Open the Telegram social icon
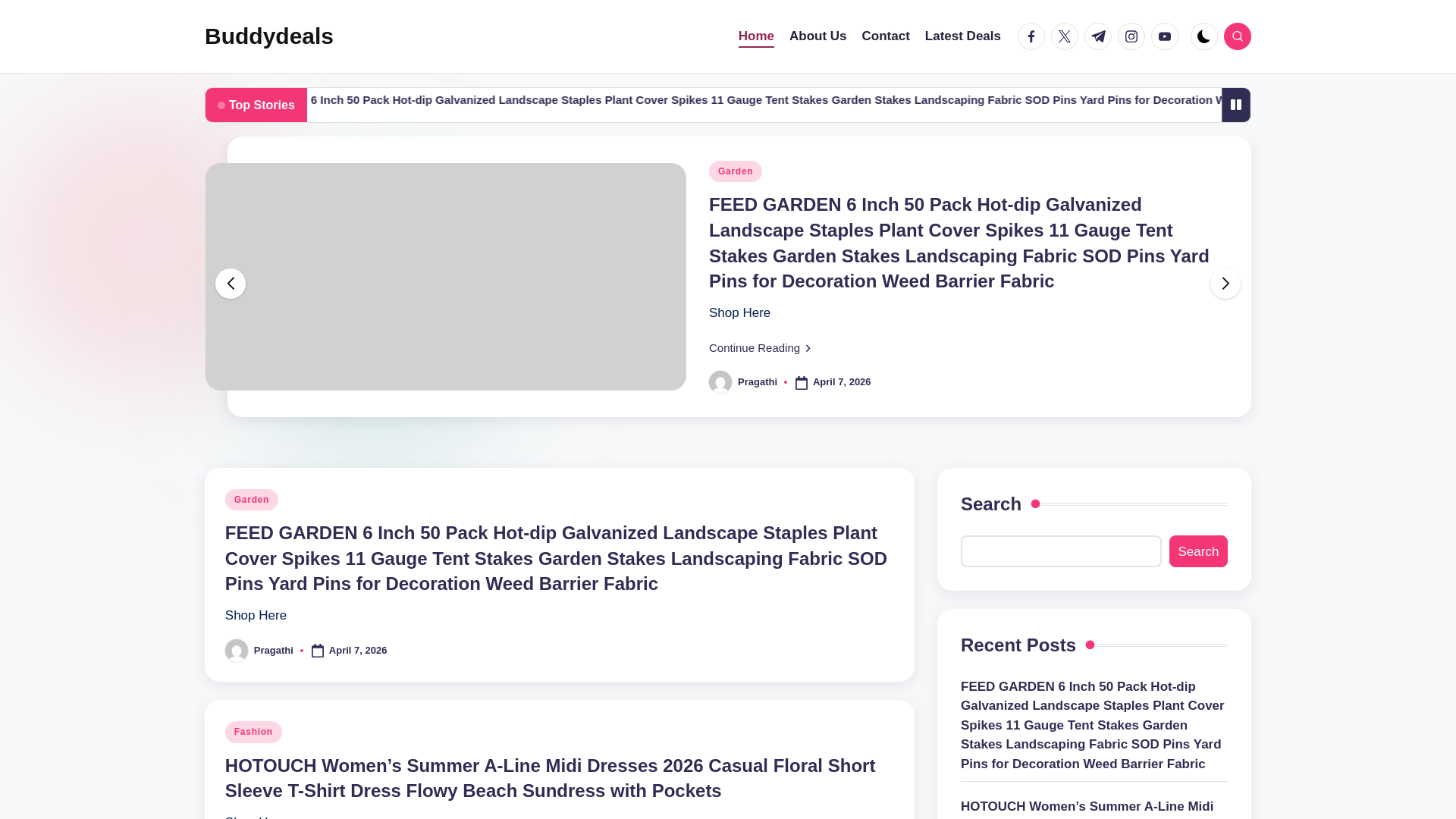 [x=1098, y=36]
